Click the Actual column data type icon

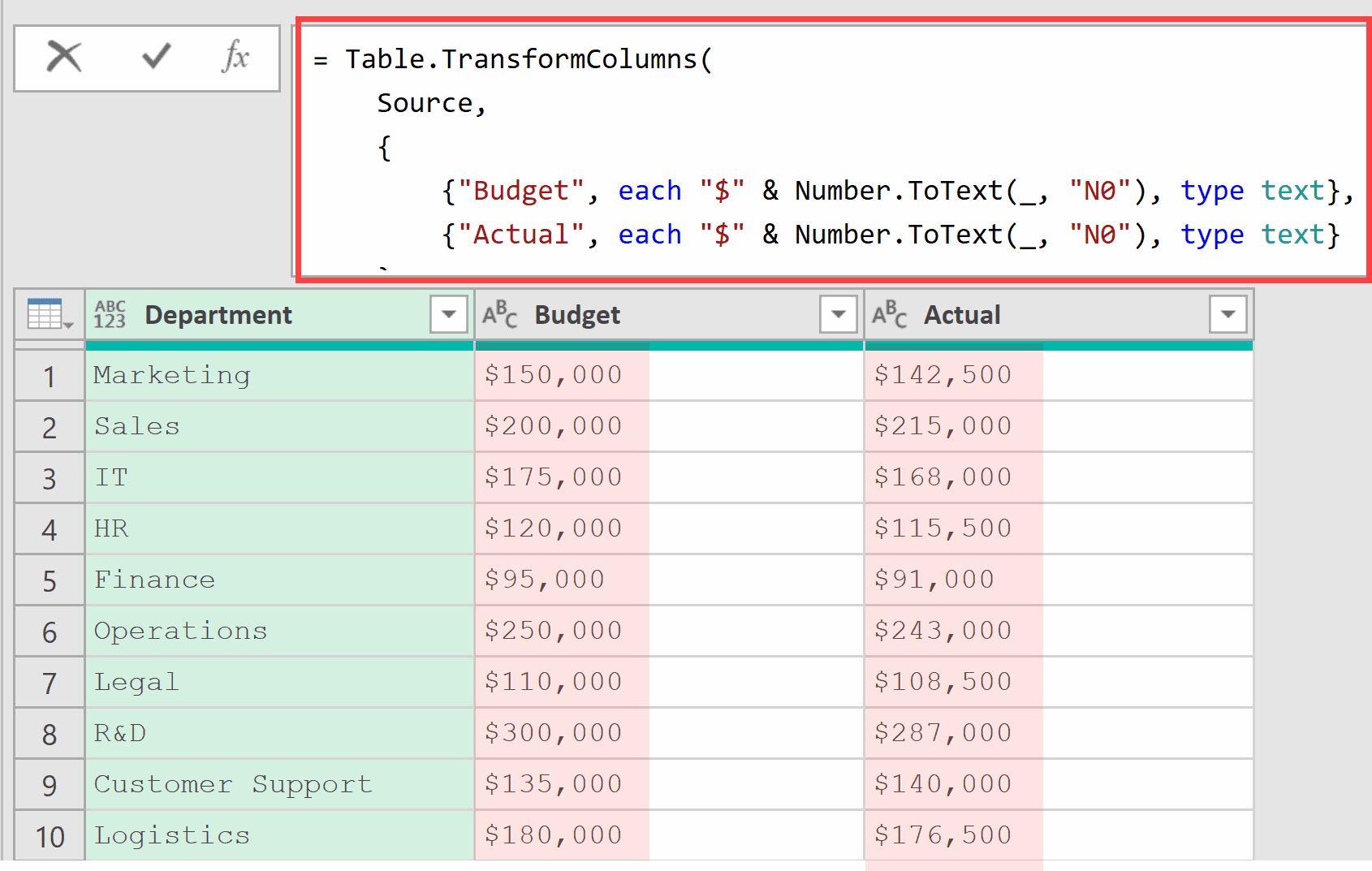(889, 314)
